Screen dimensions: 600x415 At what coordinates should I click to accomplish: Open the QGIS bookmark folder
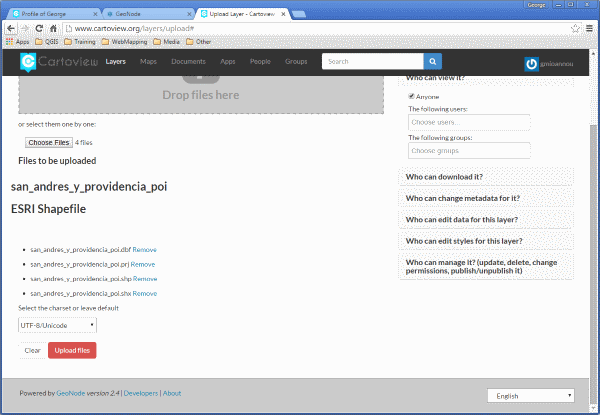tap(47, 42)
